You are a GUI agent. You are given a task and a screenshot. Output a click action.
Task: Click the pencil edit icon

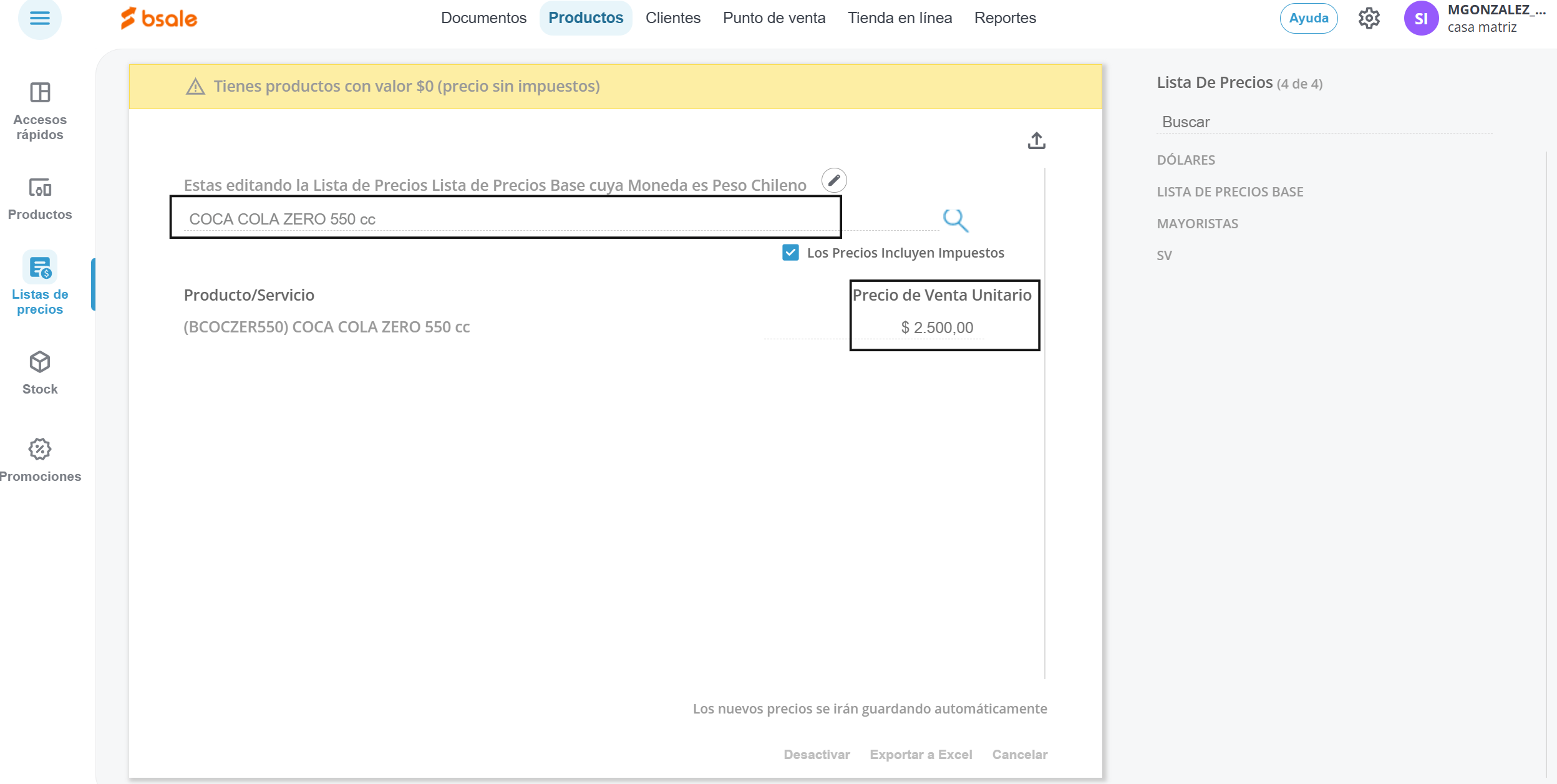tap(834, 180)
